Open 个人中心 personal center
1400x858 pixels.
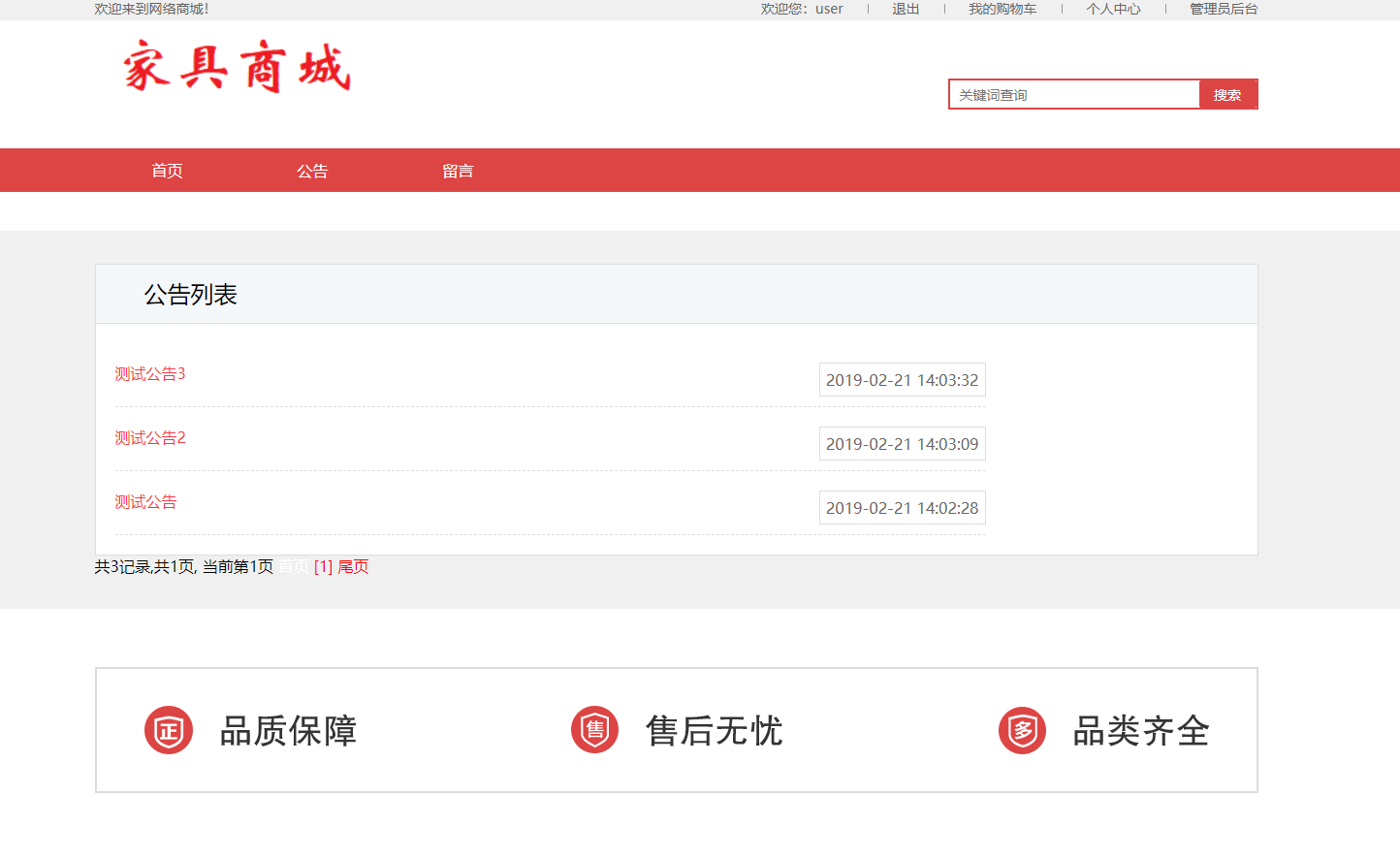(x=1112, y=9)
